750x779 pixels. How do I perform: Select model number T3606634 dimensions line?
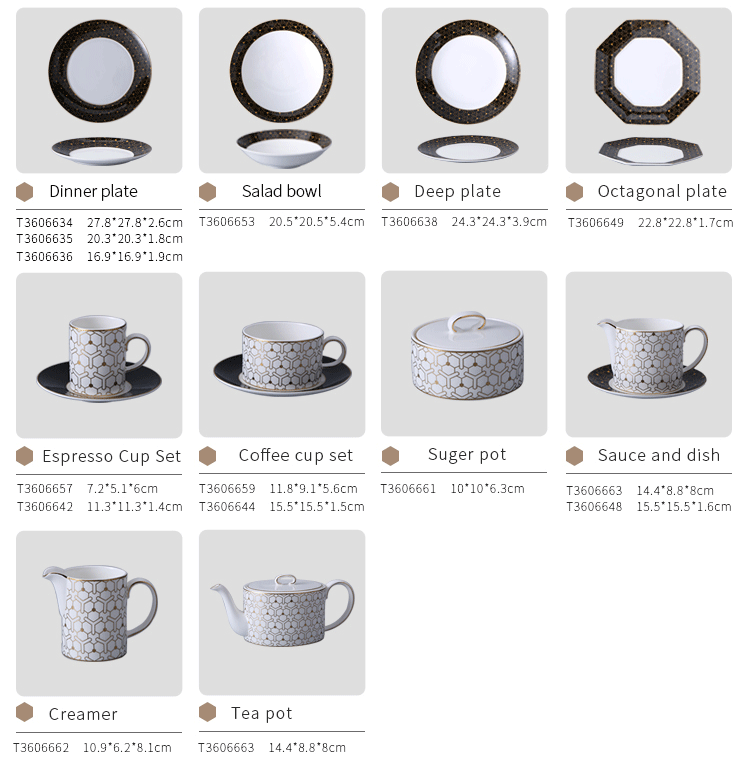[99, 223]
